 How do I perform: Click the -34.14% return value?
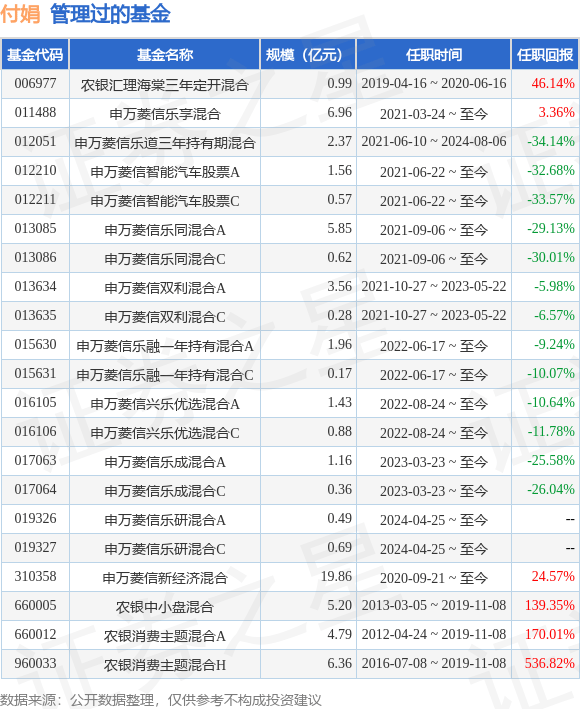click(551, 142)
